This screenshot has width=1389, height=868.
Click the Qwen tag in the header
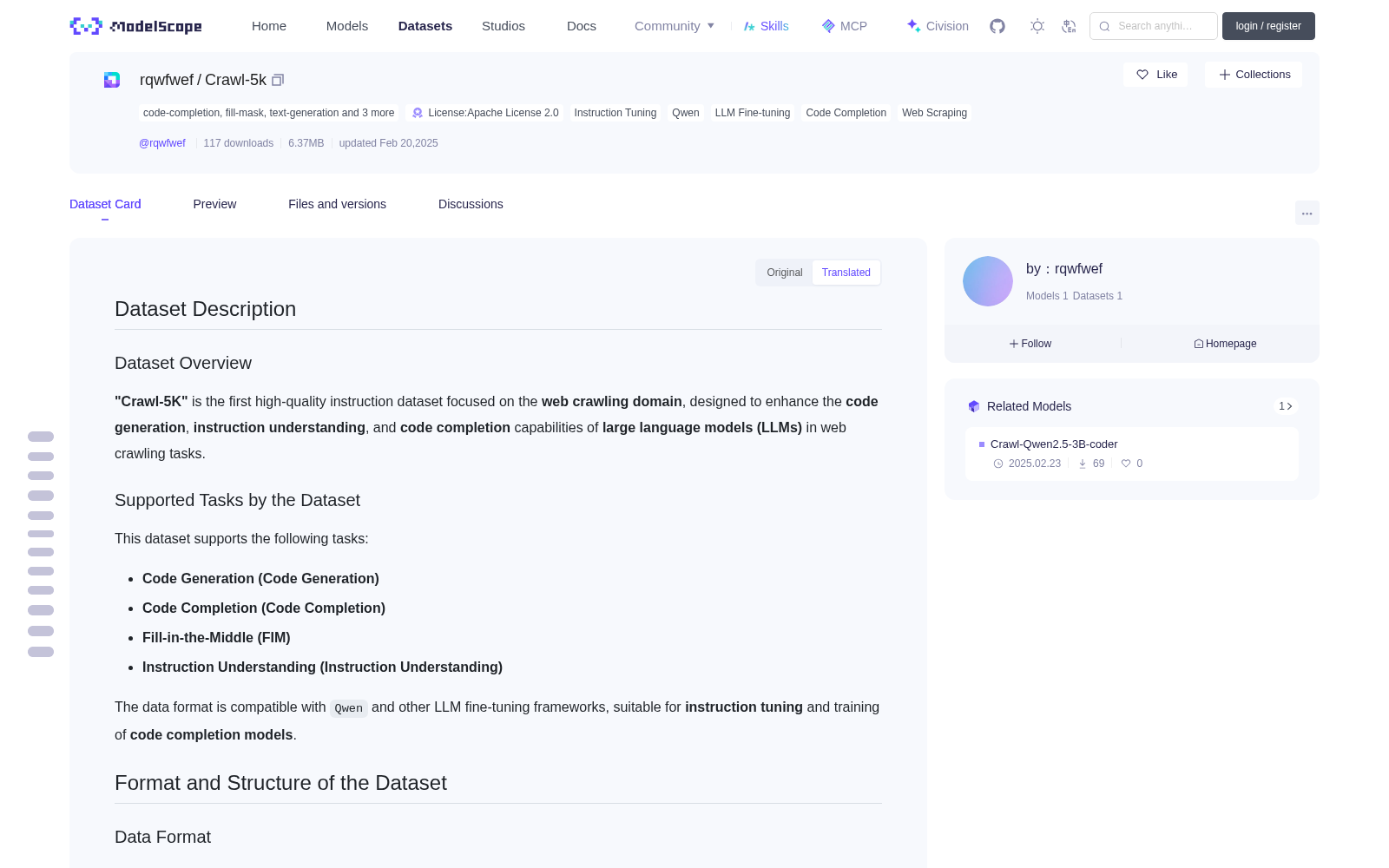[686, 113]
